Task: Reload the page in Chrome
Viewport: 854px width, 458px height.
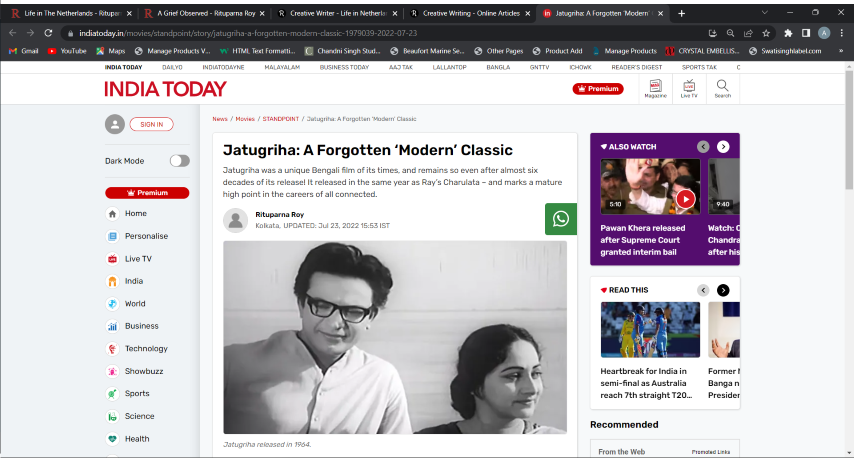Action: pyautogui.click(x=48, y=33)
